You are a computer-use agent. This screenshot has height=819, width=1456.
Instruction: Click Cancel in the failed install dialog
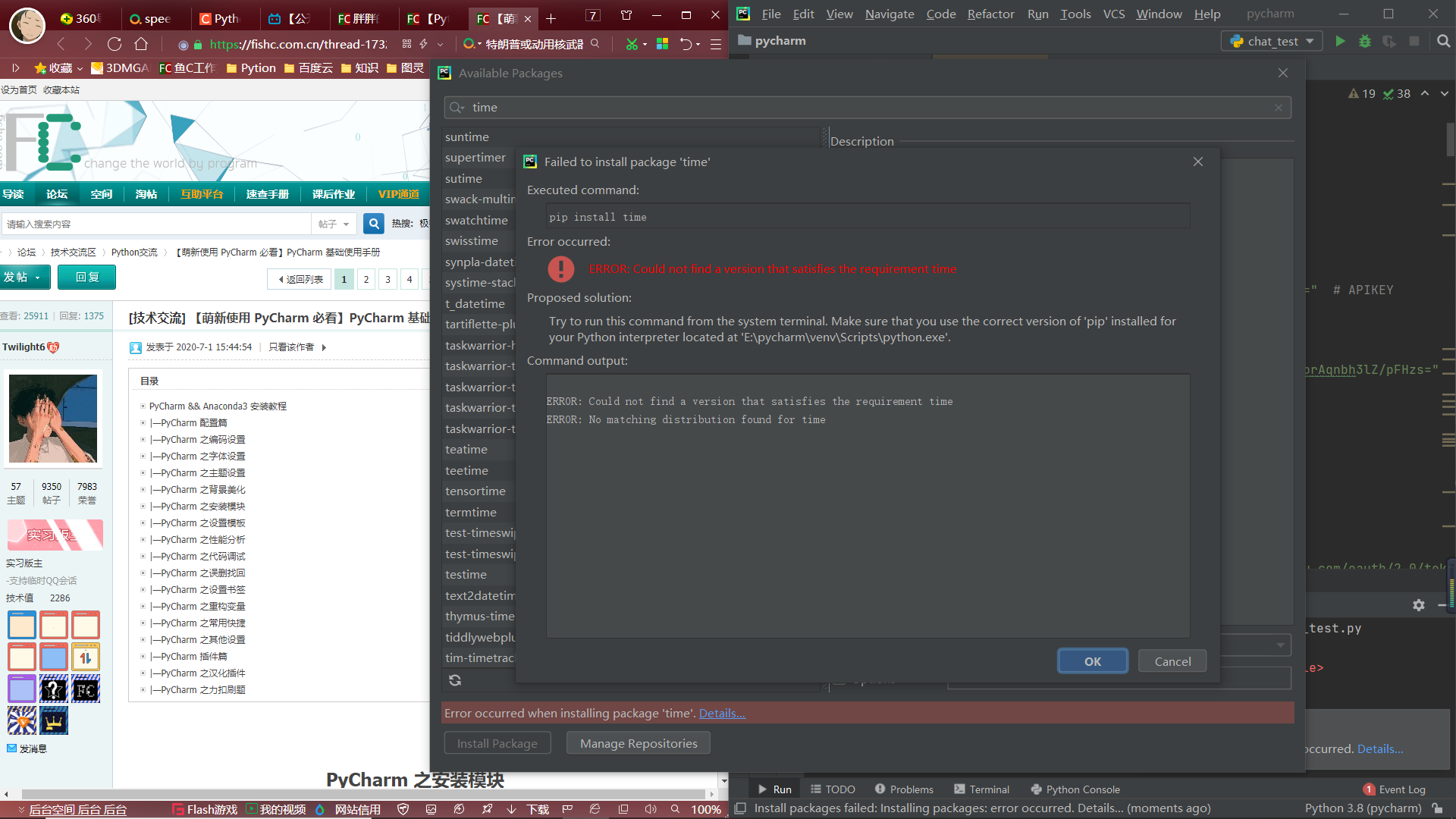pos(1172,661)
